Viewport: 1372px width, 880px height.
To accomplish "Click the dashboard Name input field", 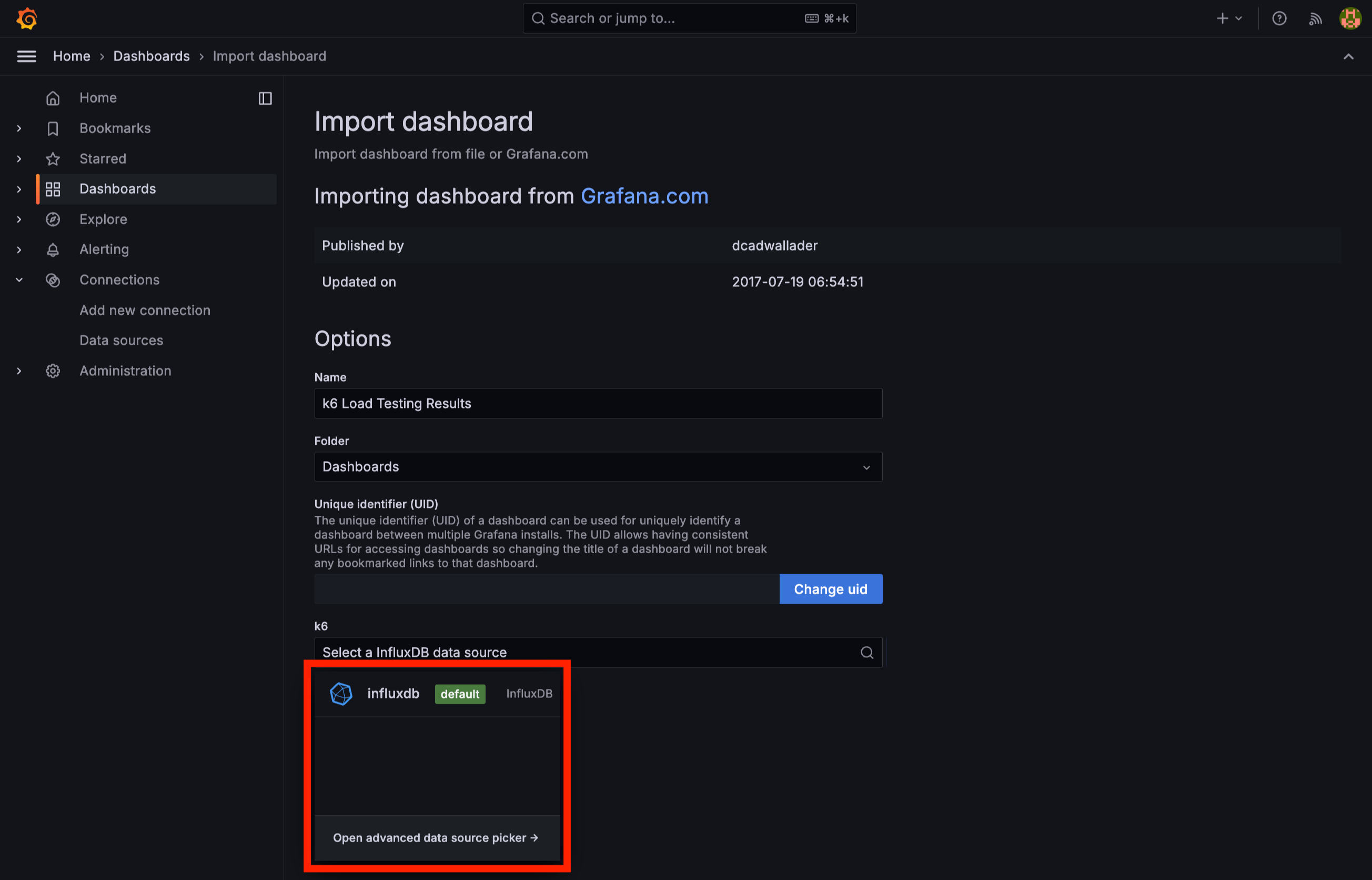I will (x=598, y=404).
